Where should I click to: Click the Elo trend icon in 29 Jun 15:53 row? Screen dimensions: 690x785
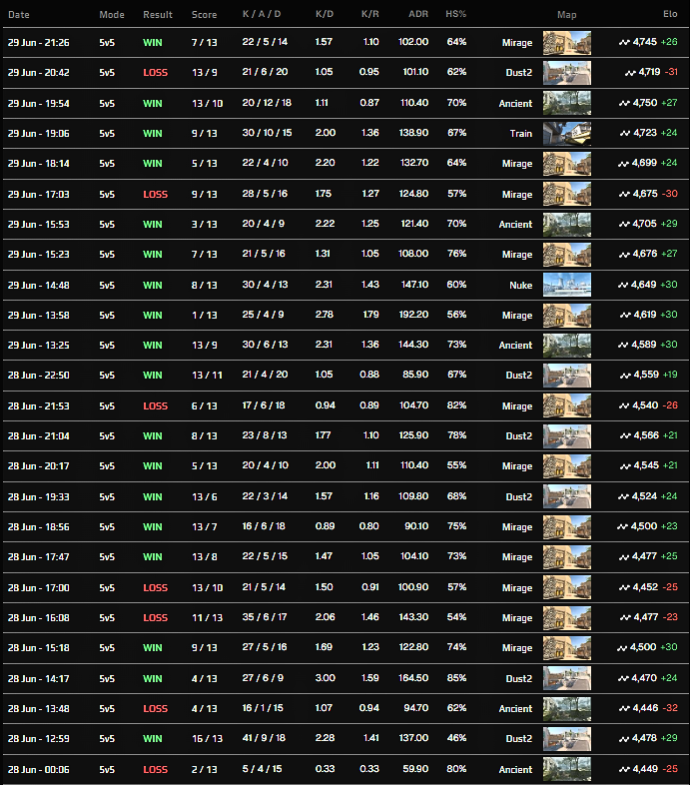point(624,224)
